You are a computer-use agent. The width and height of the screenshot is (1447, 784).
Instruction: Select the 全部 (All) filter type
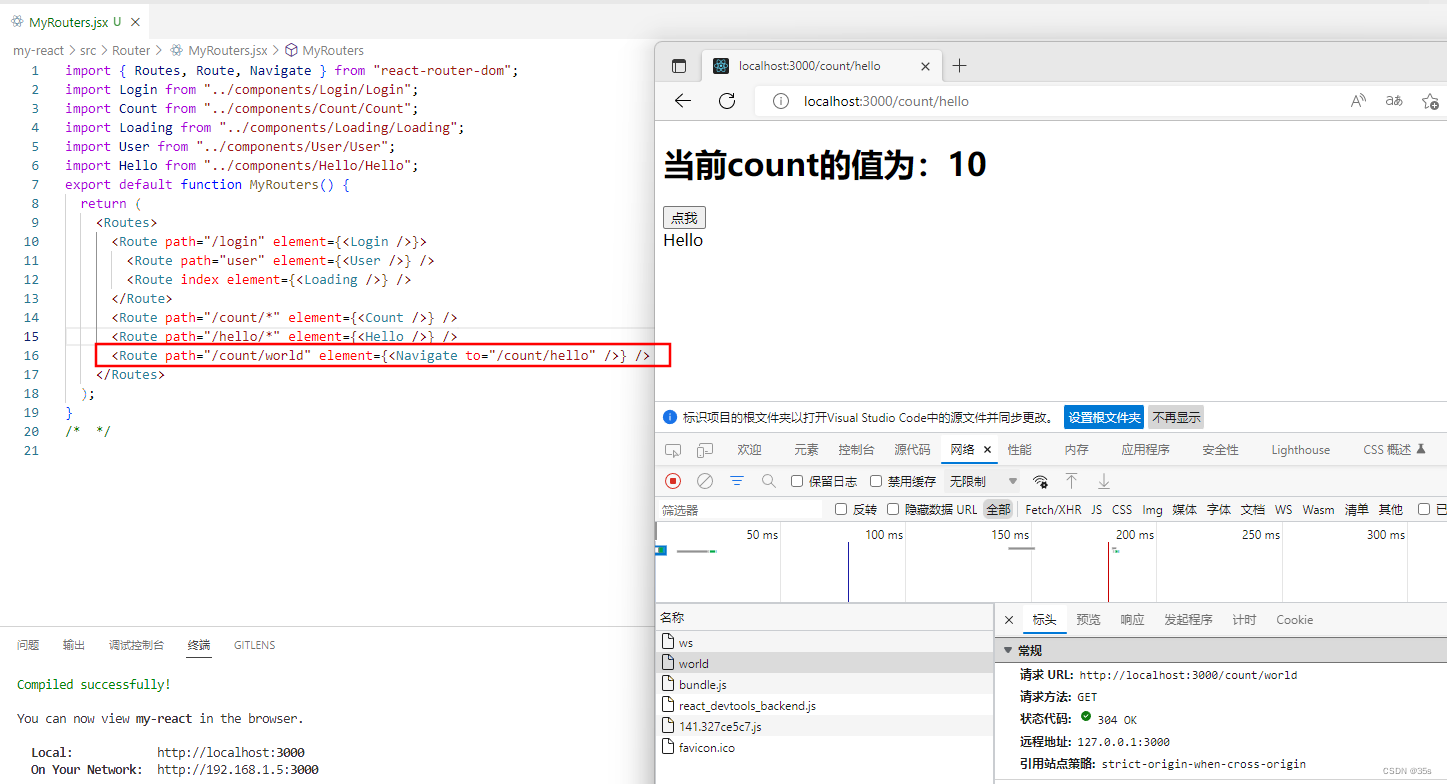998,509
